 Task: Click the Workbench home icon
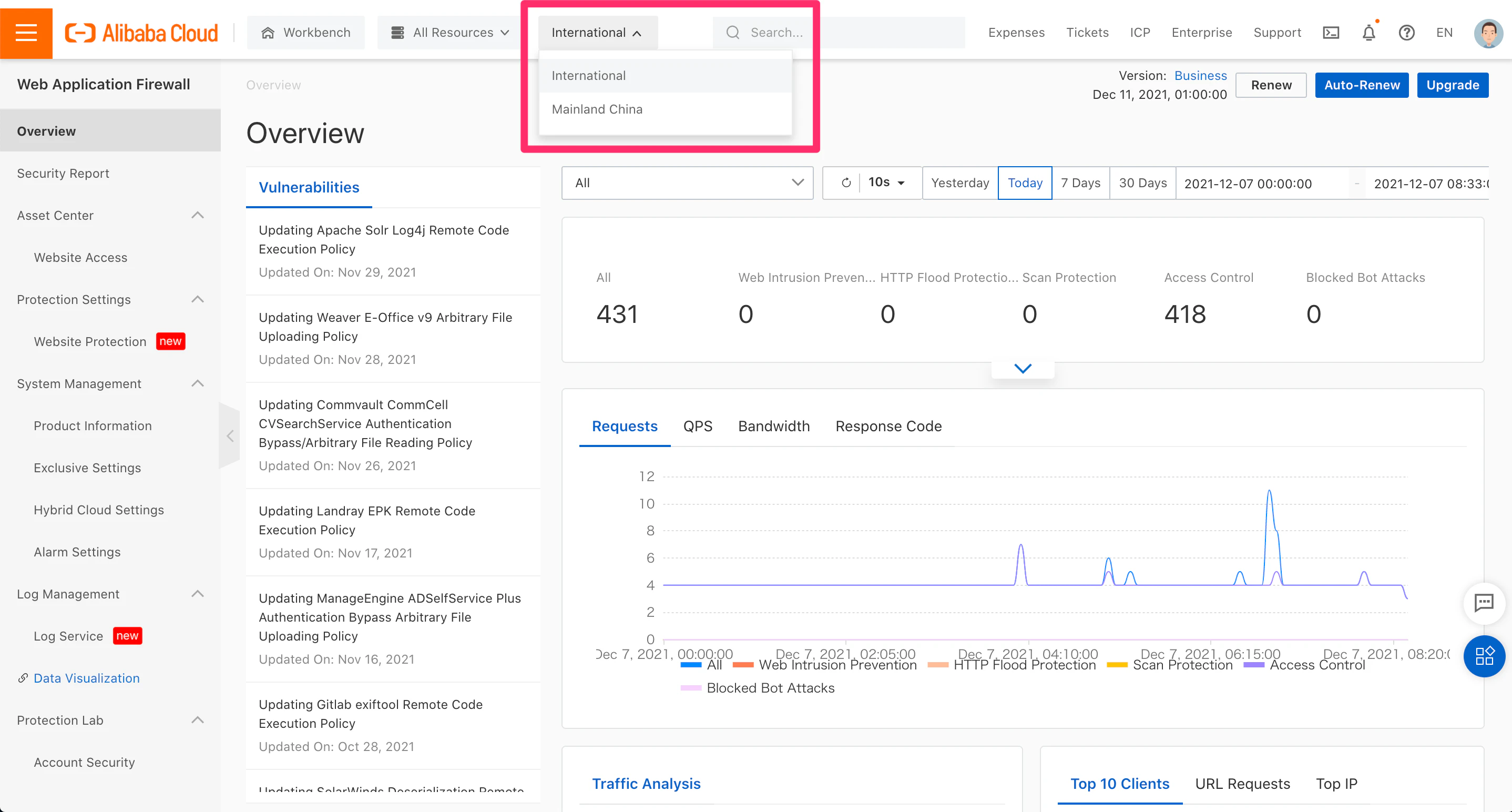(268, 33)
